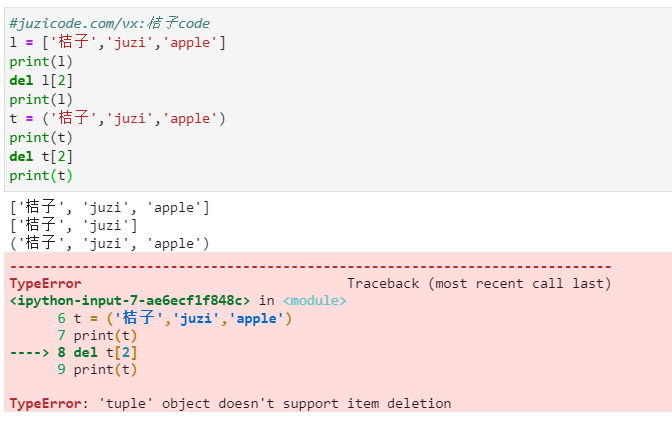Click the tuple output line with parentheses
The width and height of the screenshot is (672, 421).
pos(109,243)
